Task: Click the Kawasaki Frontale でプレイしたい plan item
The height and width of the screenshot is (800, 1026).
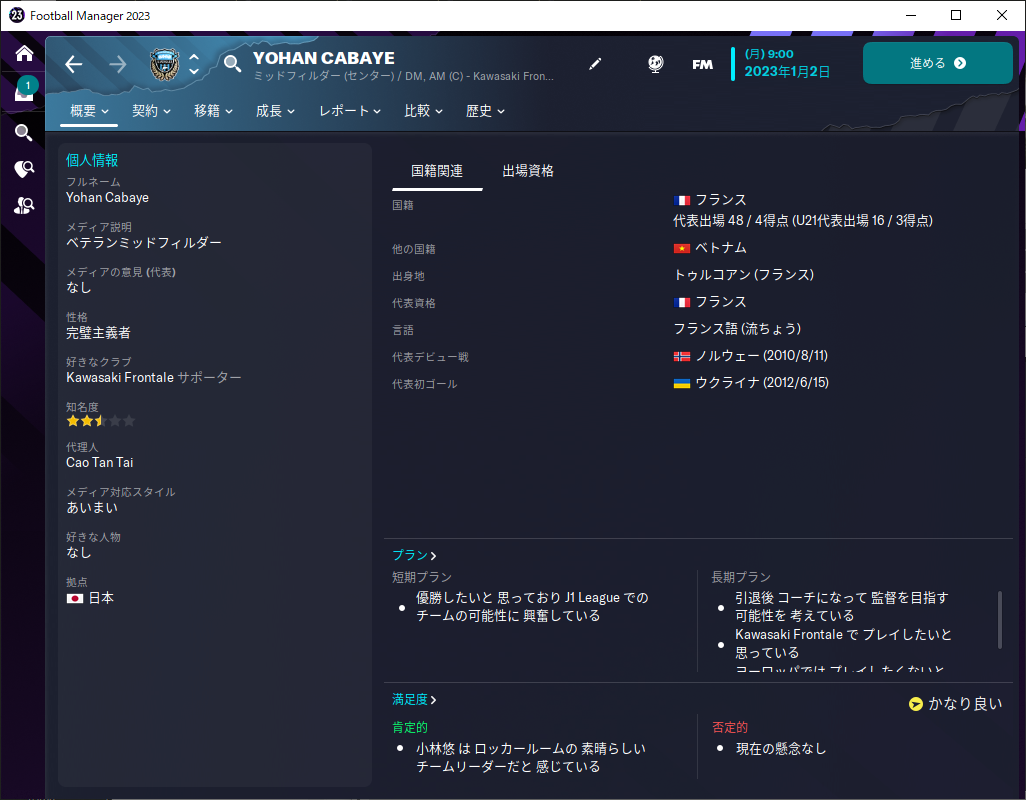Action: click(x=843, y=643)
